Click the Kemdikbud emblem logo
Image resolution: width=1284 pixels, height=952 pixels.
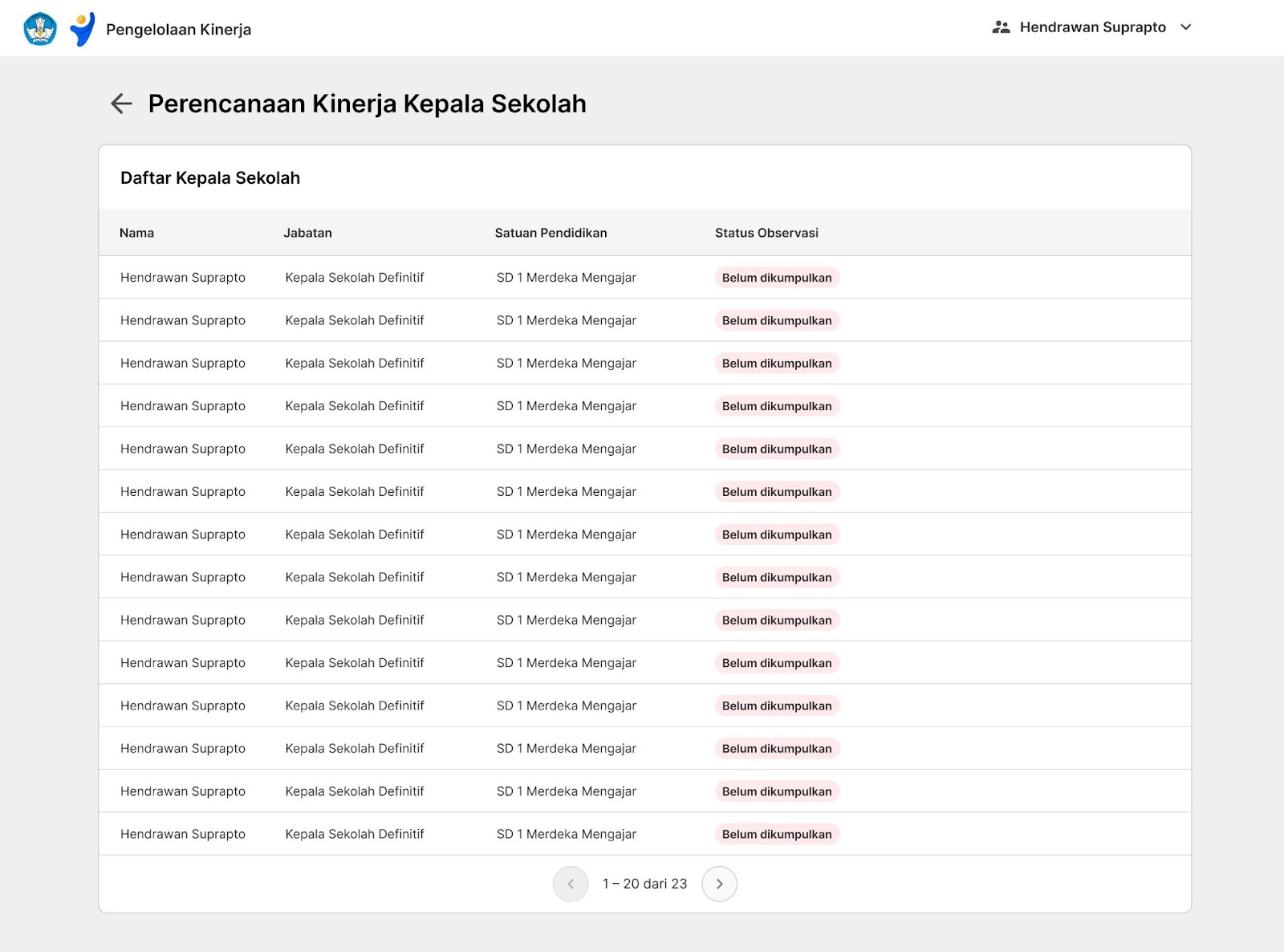click(x=40, y=29)
